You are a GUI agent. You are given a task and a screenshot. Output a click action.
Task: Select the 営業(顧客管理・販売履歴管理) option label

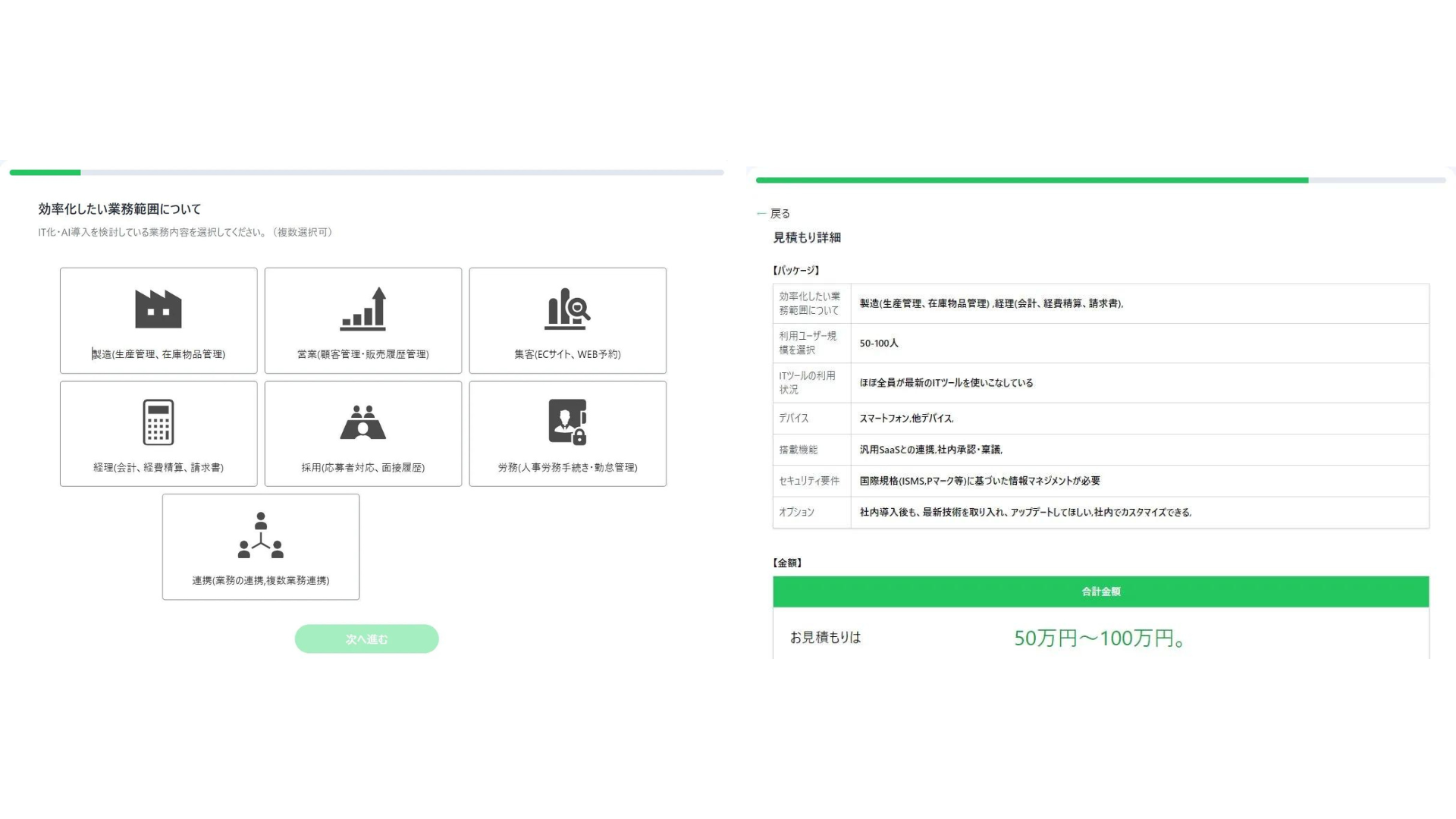tap(362, 354)
